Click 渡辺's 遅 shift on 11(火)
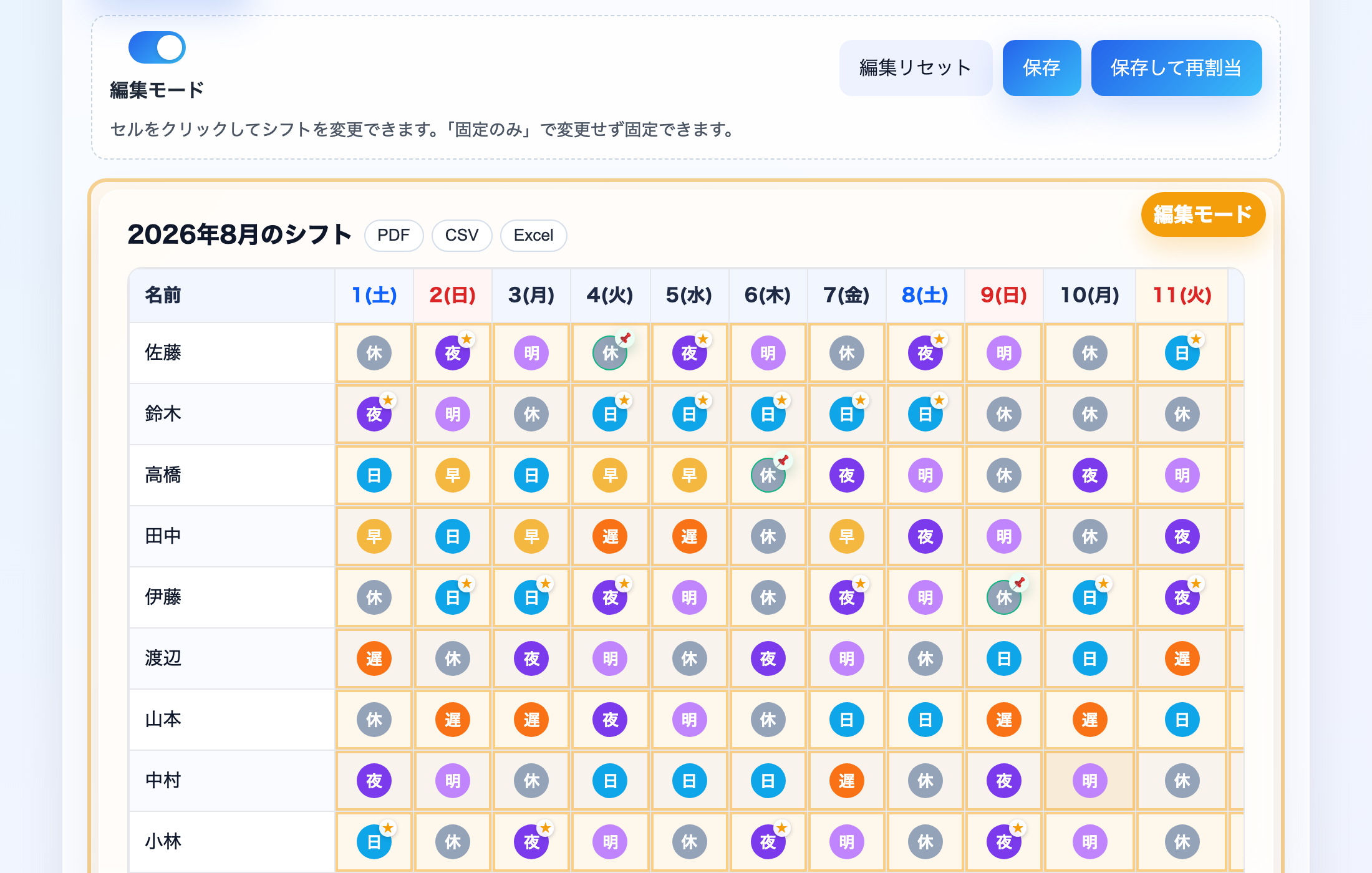 pos(1182,658)
